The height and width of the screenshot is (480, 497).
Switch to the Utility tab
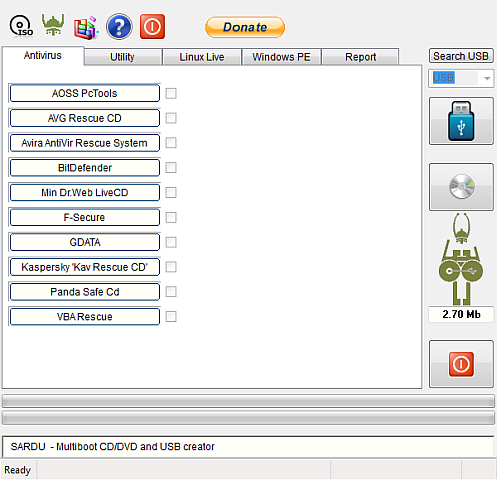click(123, 57)
